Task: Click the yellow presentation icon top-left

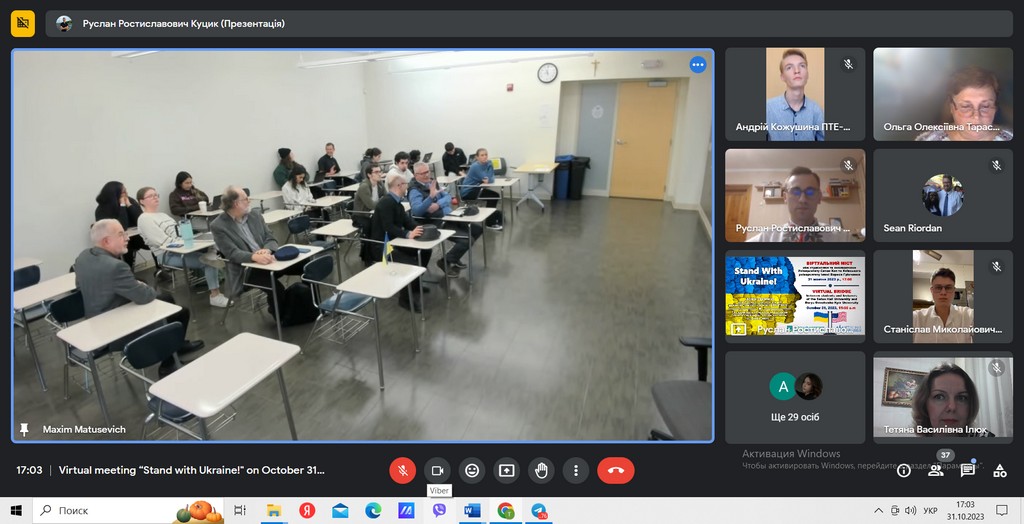Action: coord(22,23)
